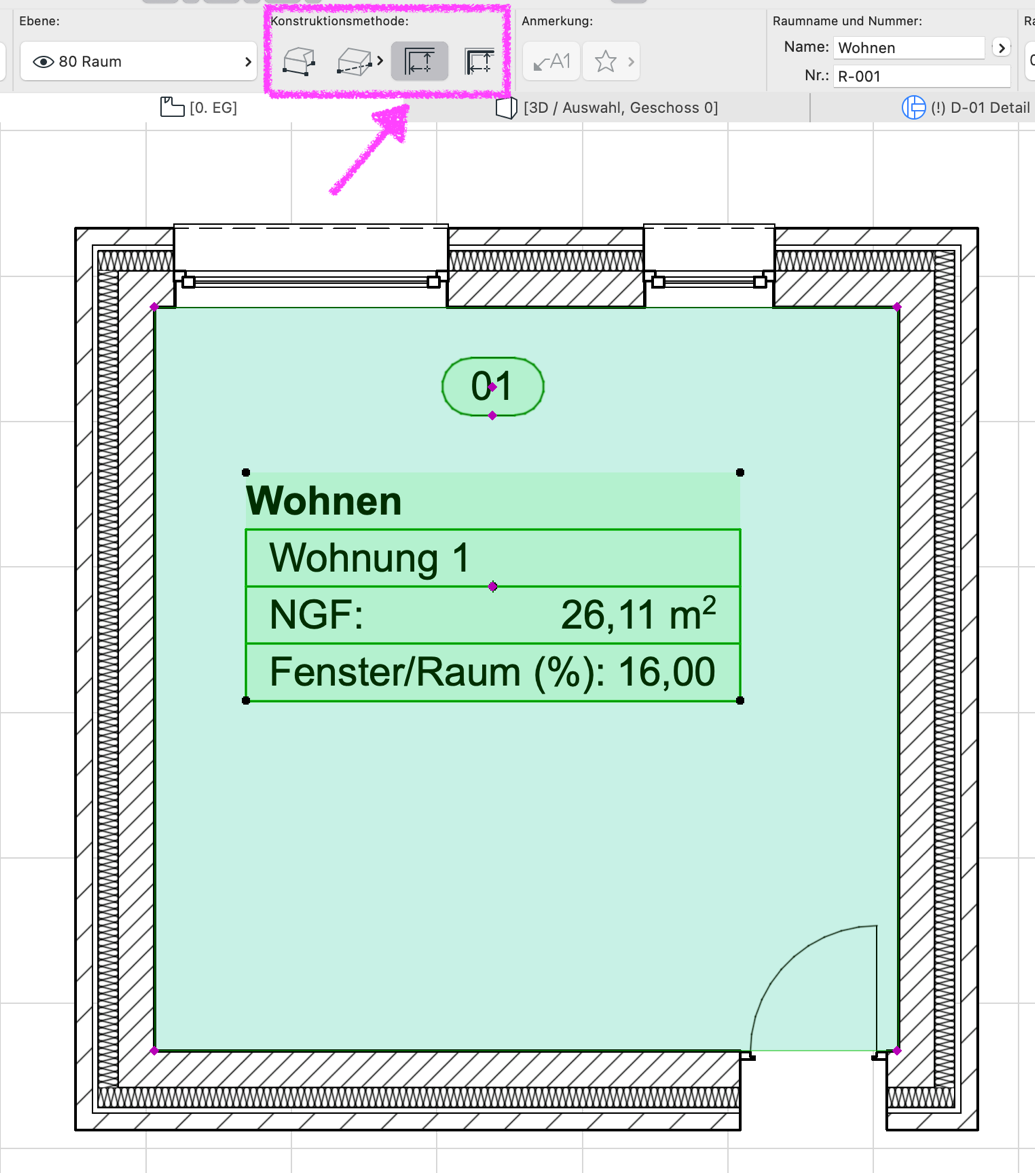Select the reference line zone construction method
The width and height of the screenshot is (1035, 1173).
pyautogui.click(x=479, y=61)
